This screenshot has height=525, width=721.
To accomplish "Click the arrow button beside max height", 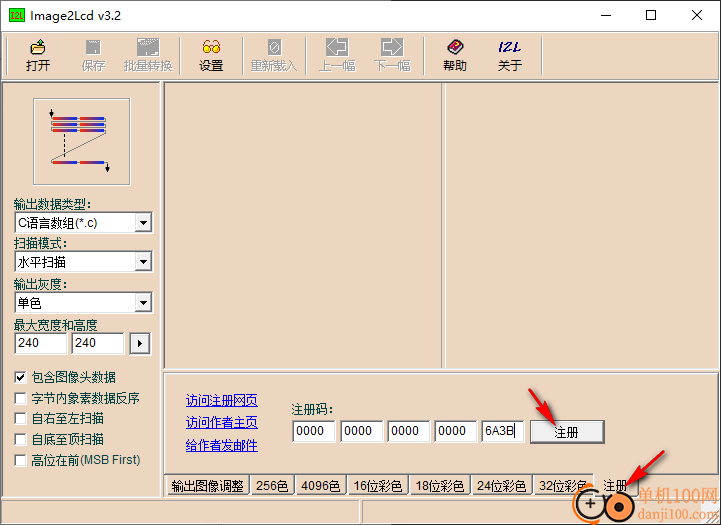I will [x=140, y=343].
